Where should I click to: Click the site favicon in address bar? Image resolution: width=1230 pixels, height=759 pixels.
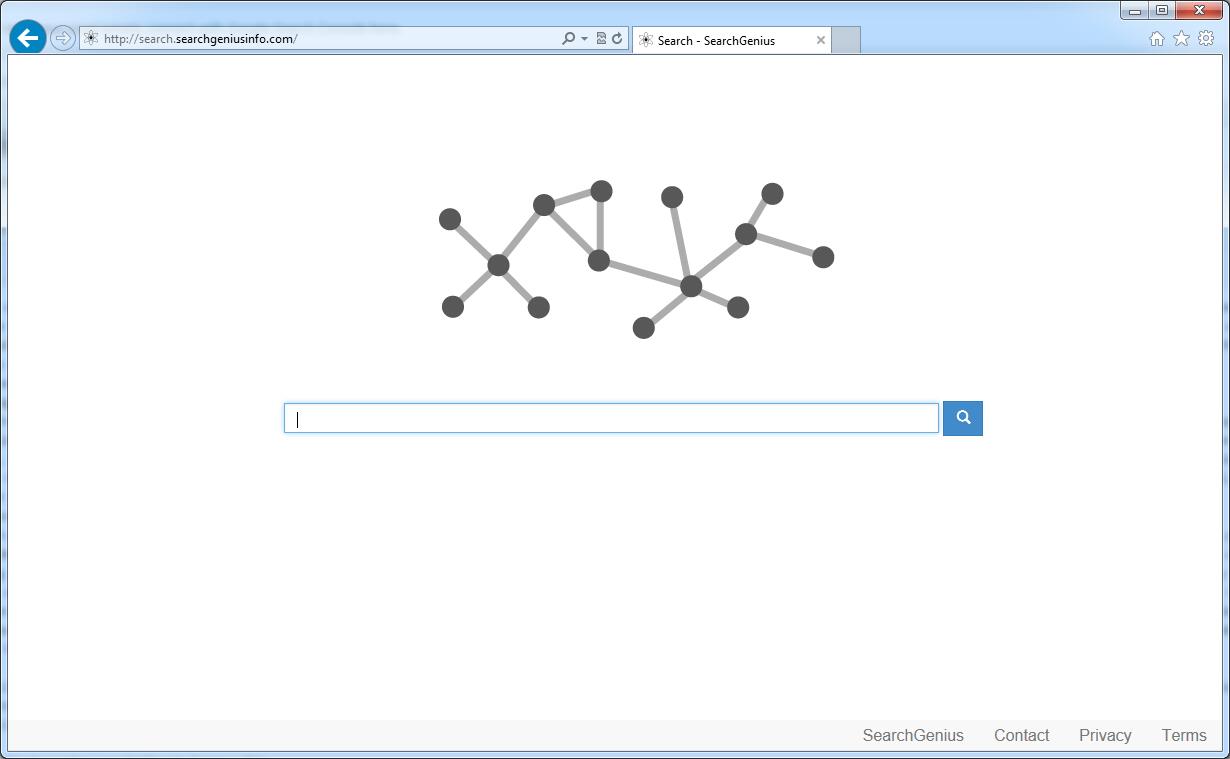click(91, 39)
